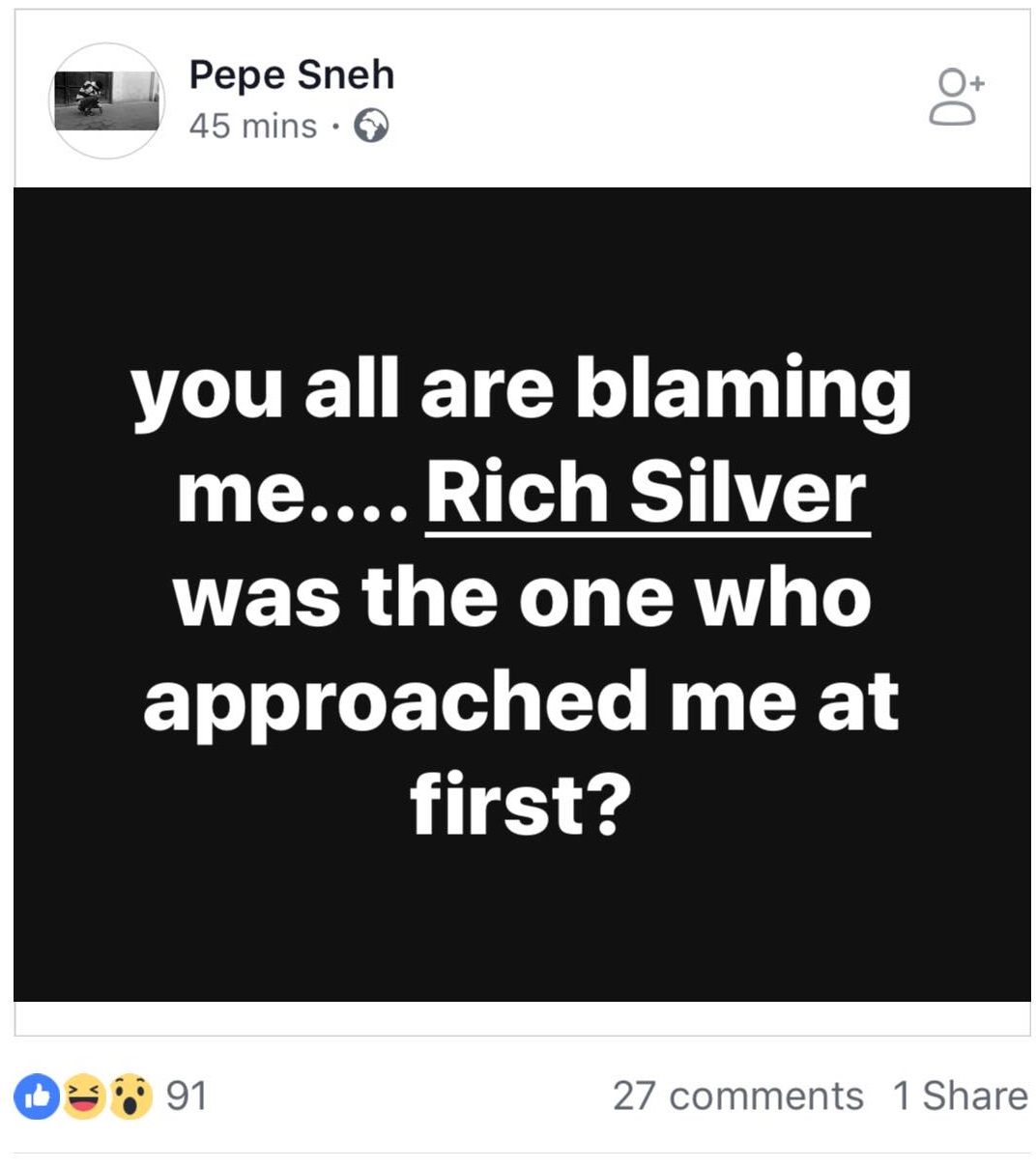Open the tagged Rich Silver link
This screenshot has height=1167, width=1036.
pyautogui.click(x=647, y=493)
